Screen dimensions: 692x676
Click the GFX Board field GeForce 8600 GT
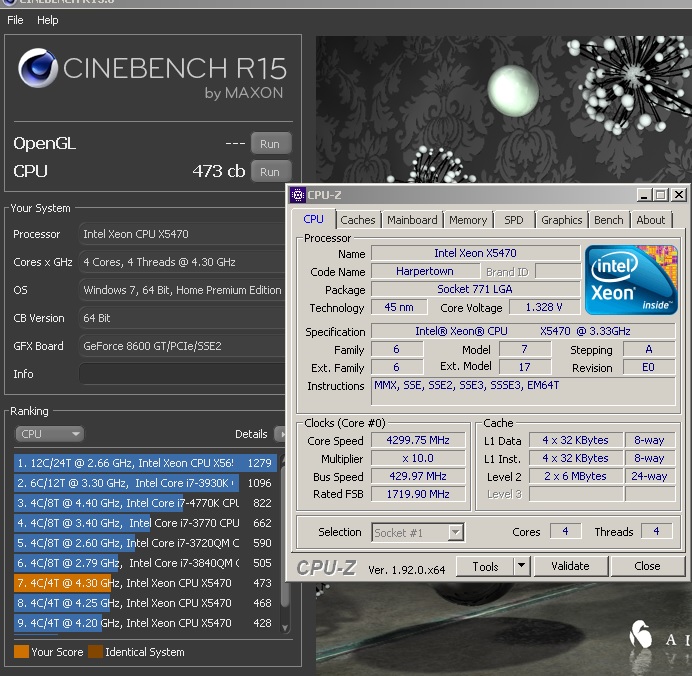click(x=182, y=346)
